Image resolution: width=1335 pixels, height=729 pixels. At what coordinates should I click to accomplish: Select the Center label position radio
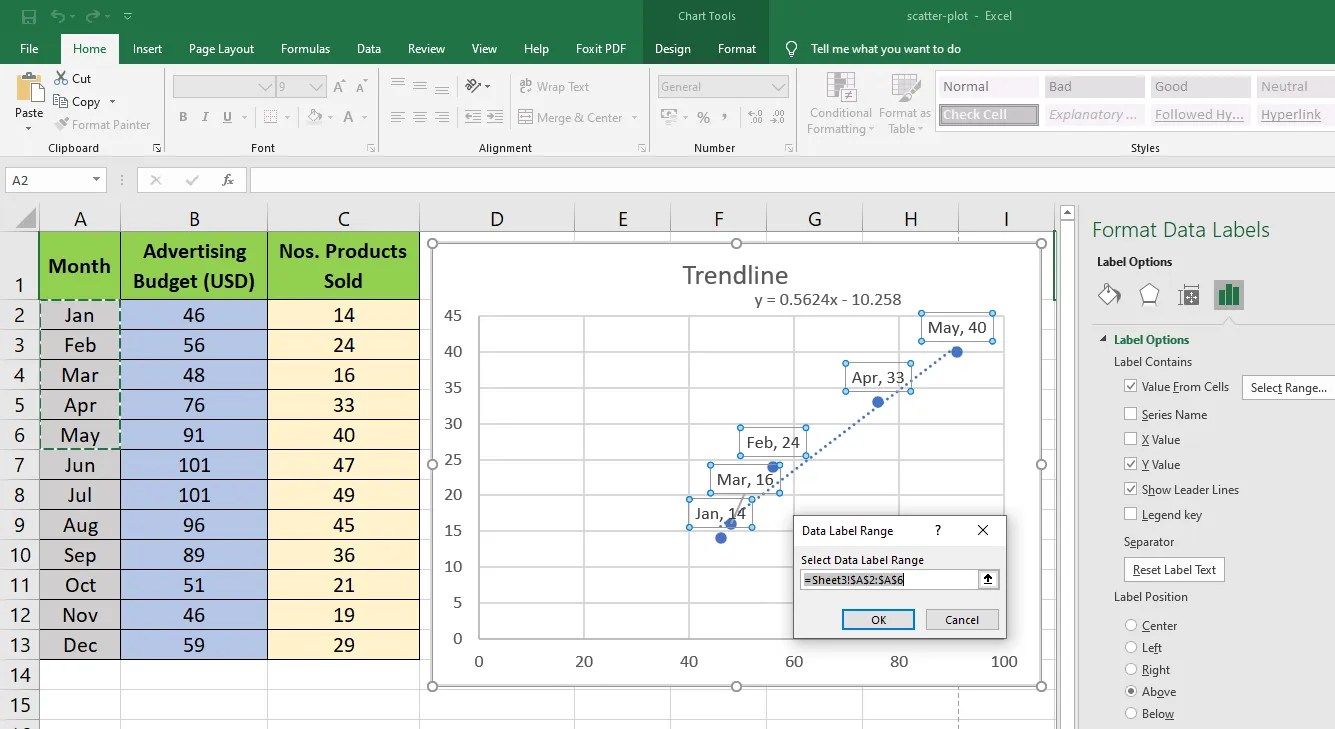coord(1131,626)
